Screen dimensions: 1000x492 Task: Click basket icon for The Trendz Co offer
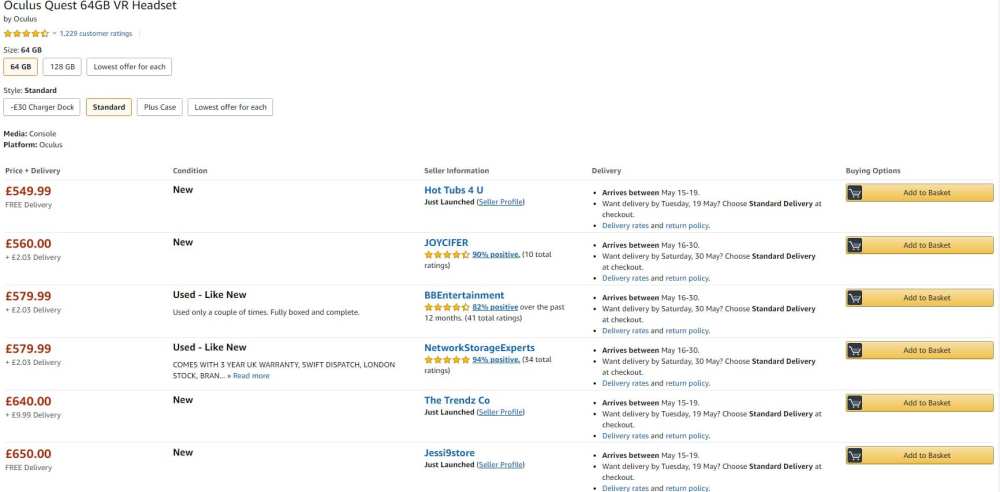(x=855, y=403)
